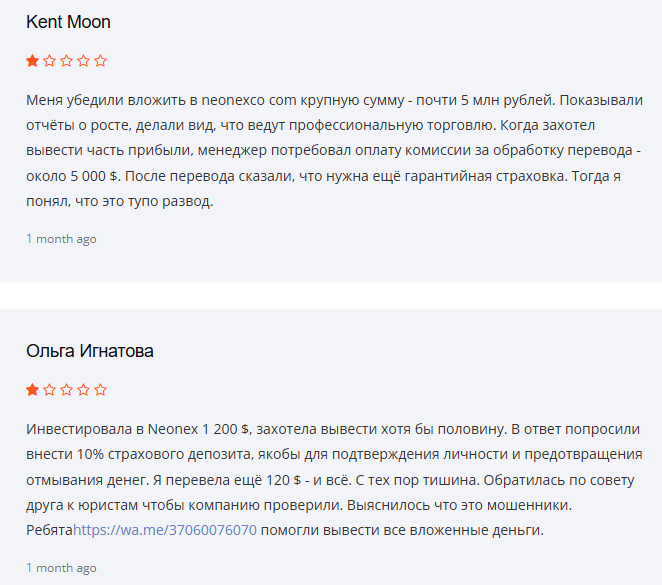Click the fifth star in Ольга Игнатова's rating
The image size is (662, 585).
click(x=100, y=389)
